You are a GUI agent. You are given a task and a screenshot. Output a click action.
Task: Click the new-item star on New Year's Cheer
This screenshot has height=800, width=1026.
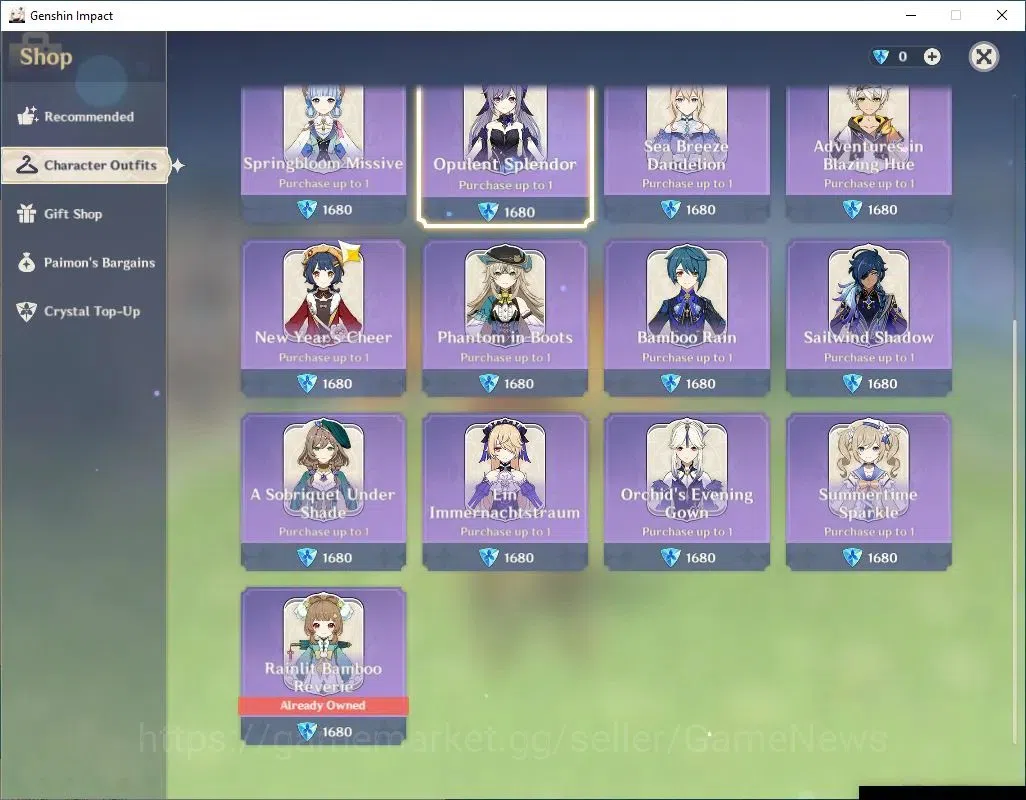coord(350,252)
